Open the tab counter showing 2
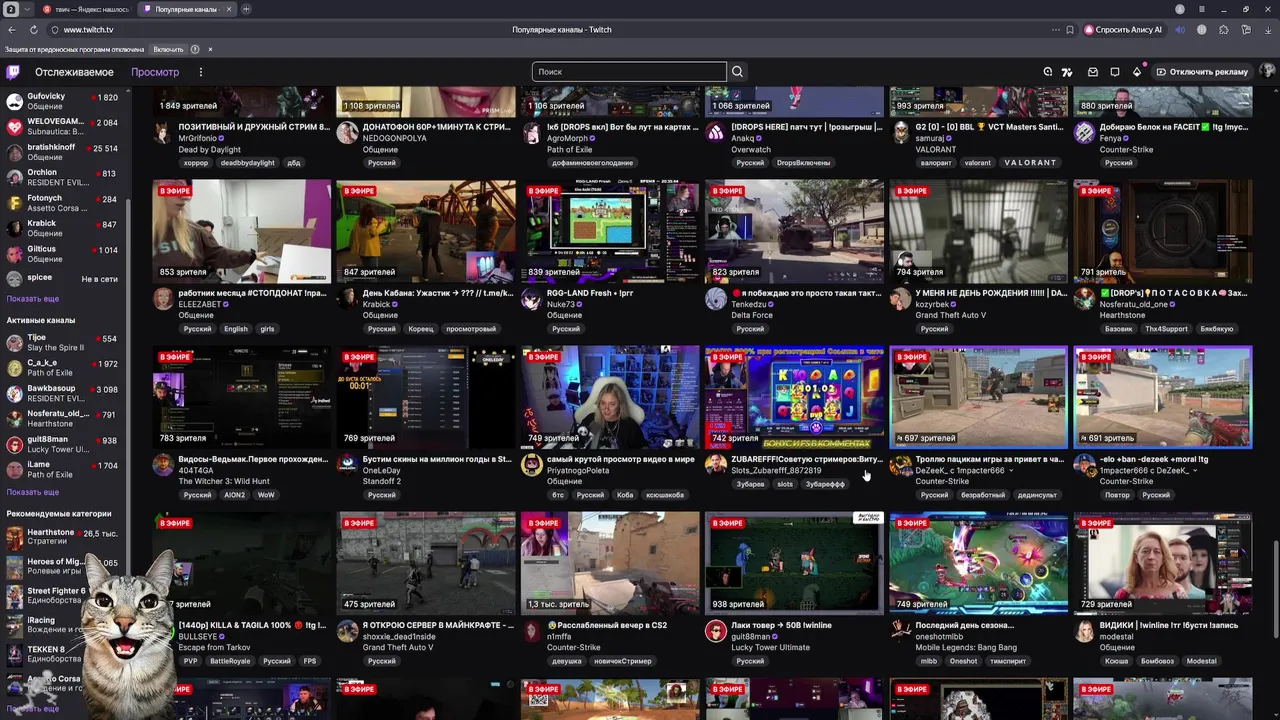The height and width of the screenshot is (720, 1280). point(11,9)
